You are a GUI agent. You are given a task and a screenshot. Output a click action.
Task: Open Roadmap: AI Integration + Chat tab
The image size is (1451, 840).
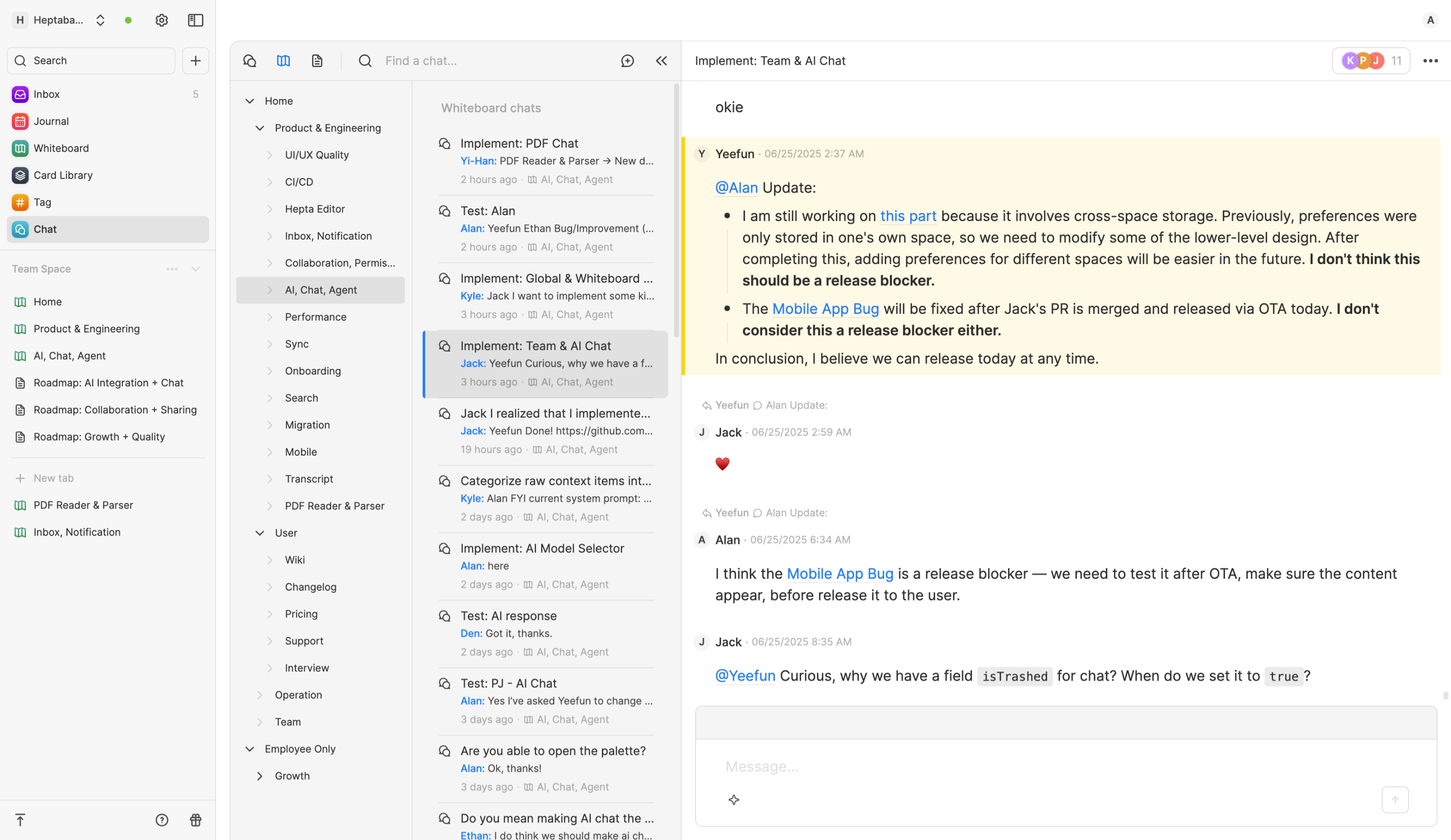(108, 383)
